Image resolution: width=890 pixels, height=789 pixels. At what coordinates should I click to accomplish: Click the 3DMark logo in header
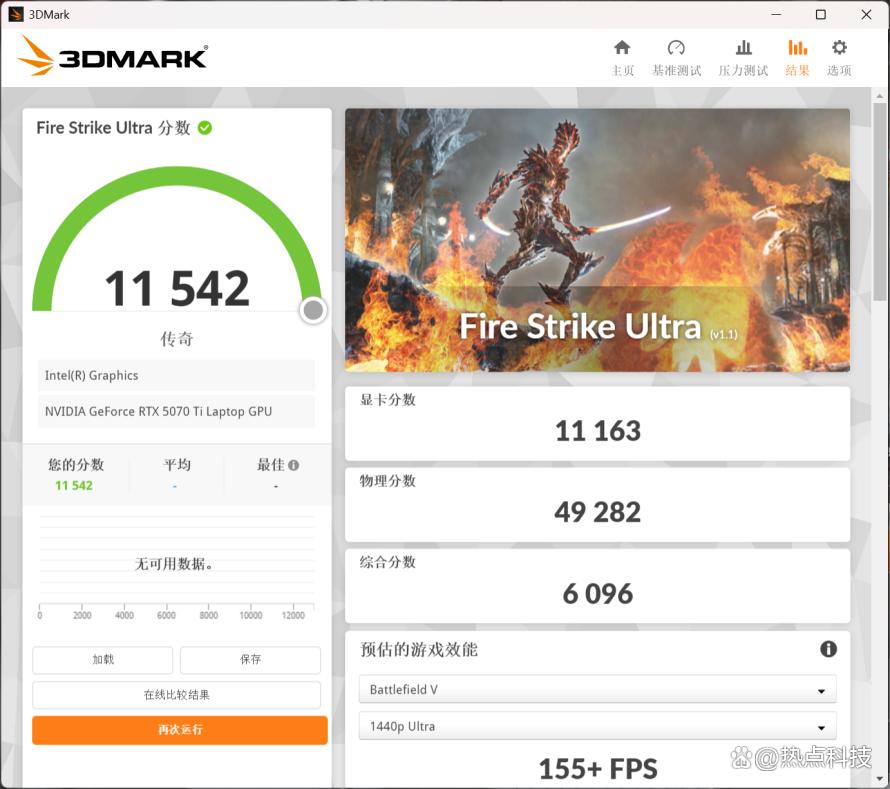[x=113, y=56]
